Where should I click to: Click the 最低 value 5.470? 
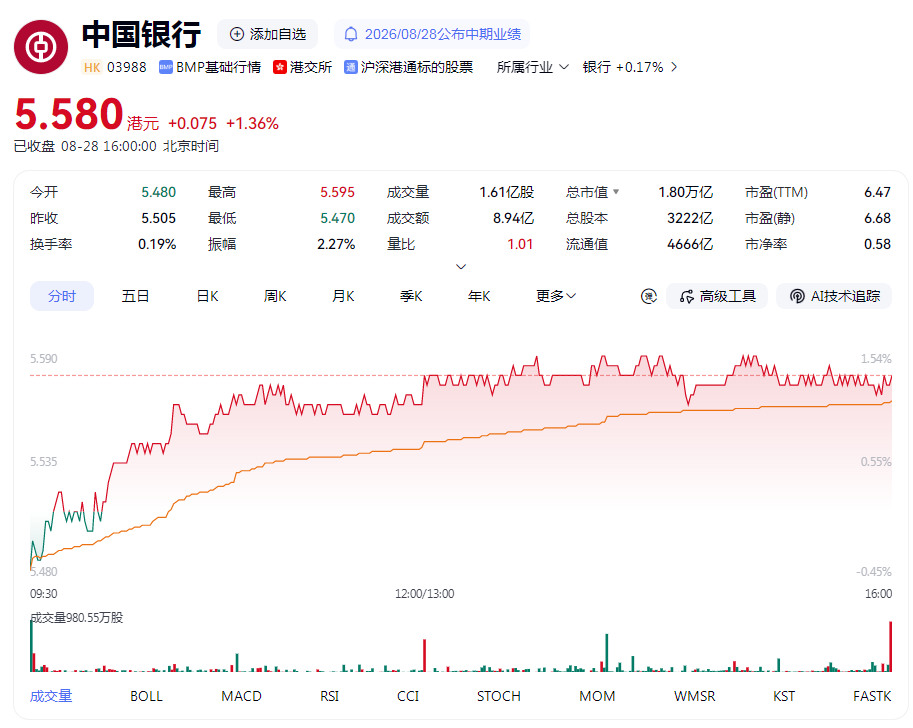pos(337,218)
